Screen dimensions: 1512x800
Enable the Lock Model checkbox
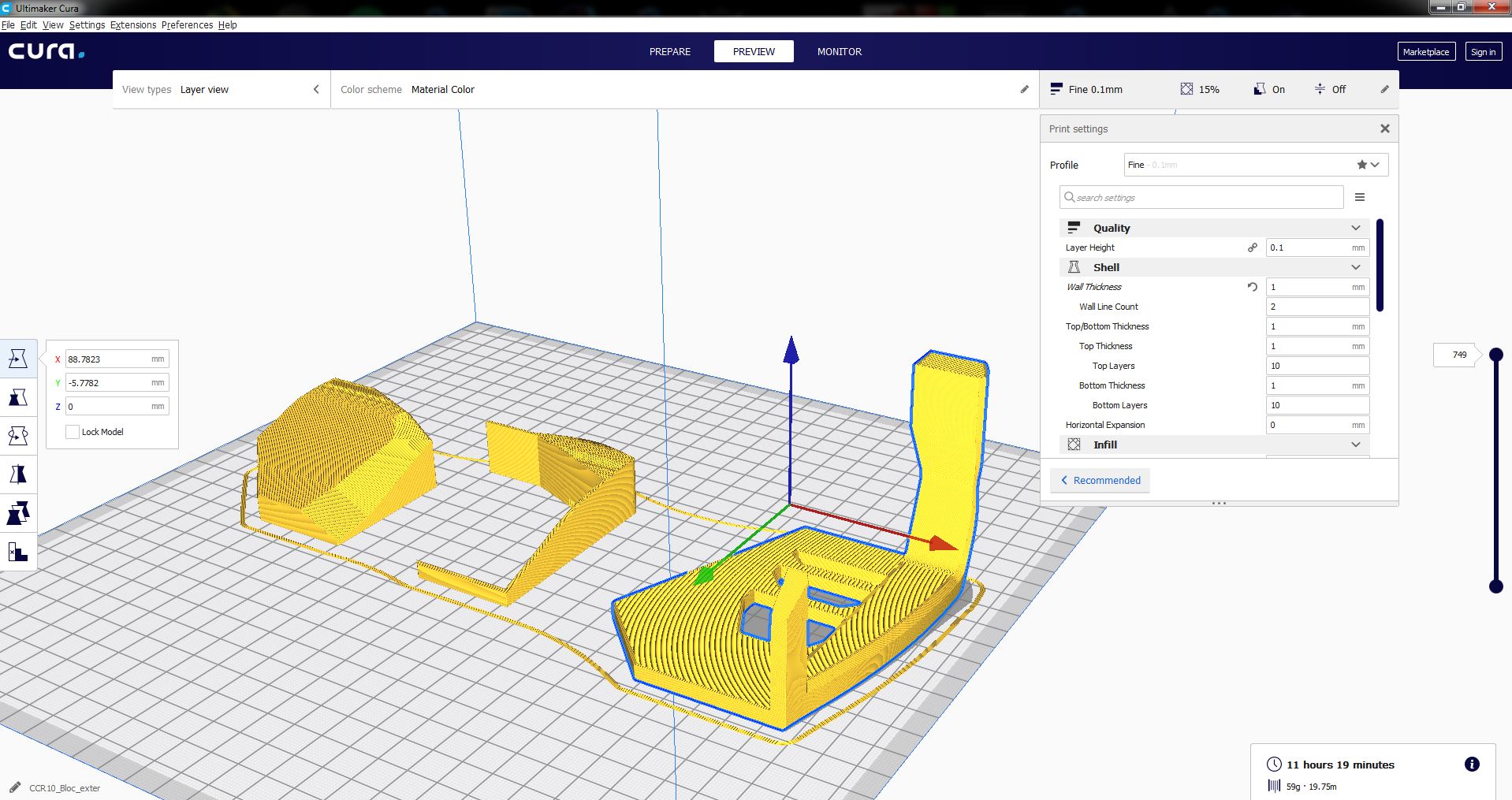click(72, 432)
